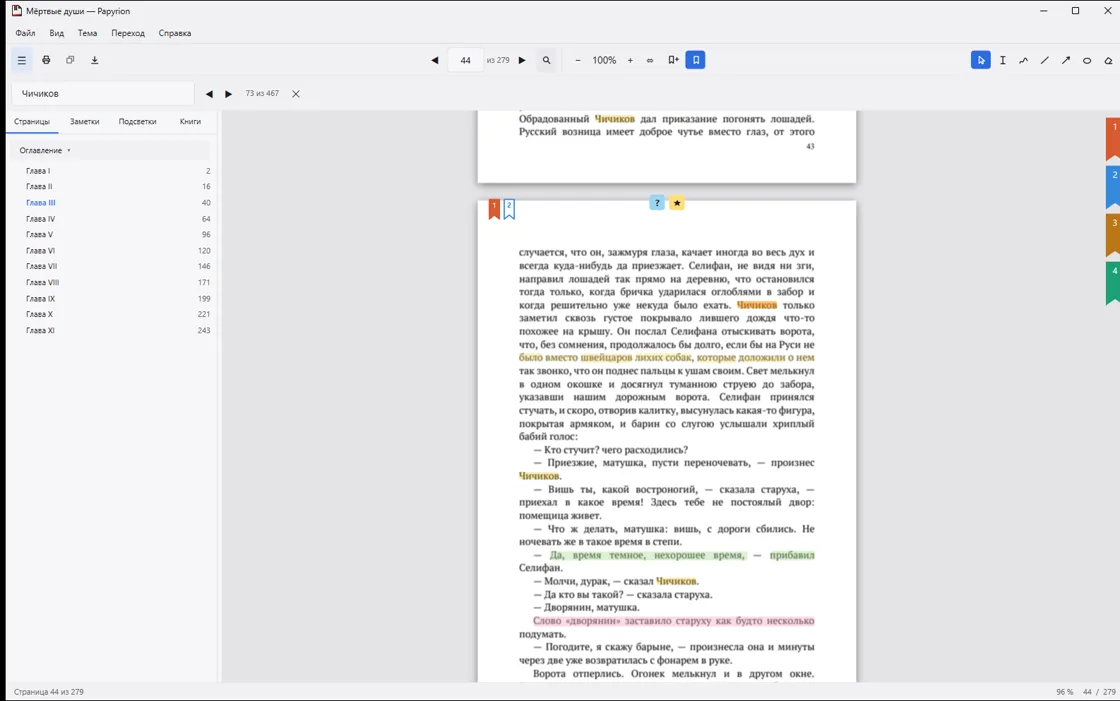1120x701 pixels.
Task: Add a bookmark with the bookmark-plus icon
Action: pos(673,60)
